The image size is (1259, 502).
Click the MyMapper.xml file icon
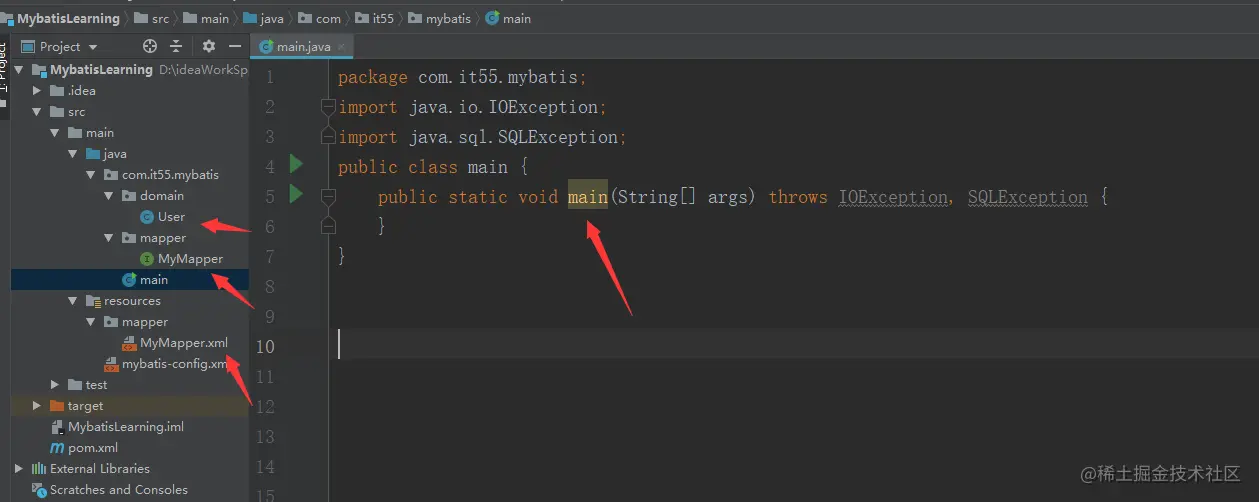(129, 343)
